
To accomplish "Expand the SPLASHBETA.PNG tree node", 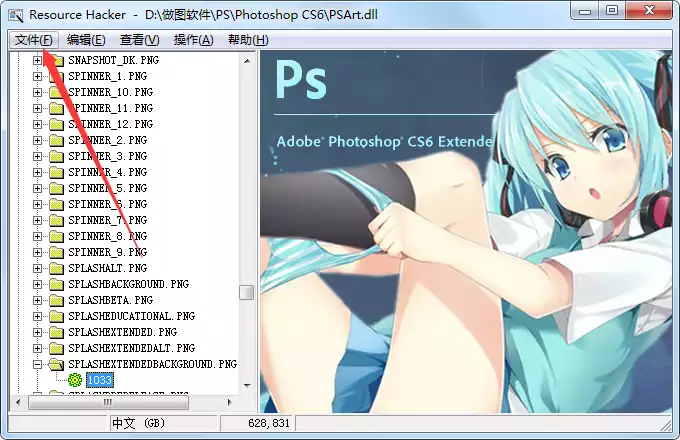I will tap(38, 300).
